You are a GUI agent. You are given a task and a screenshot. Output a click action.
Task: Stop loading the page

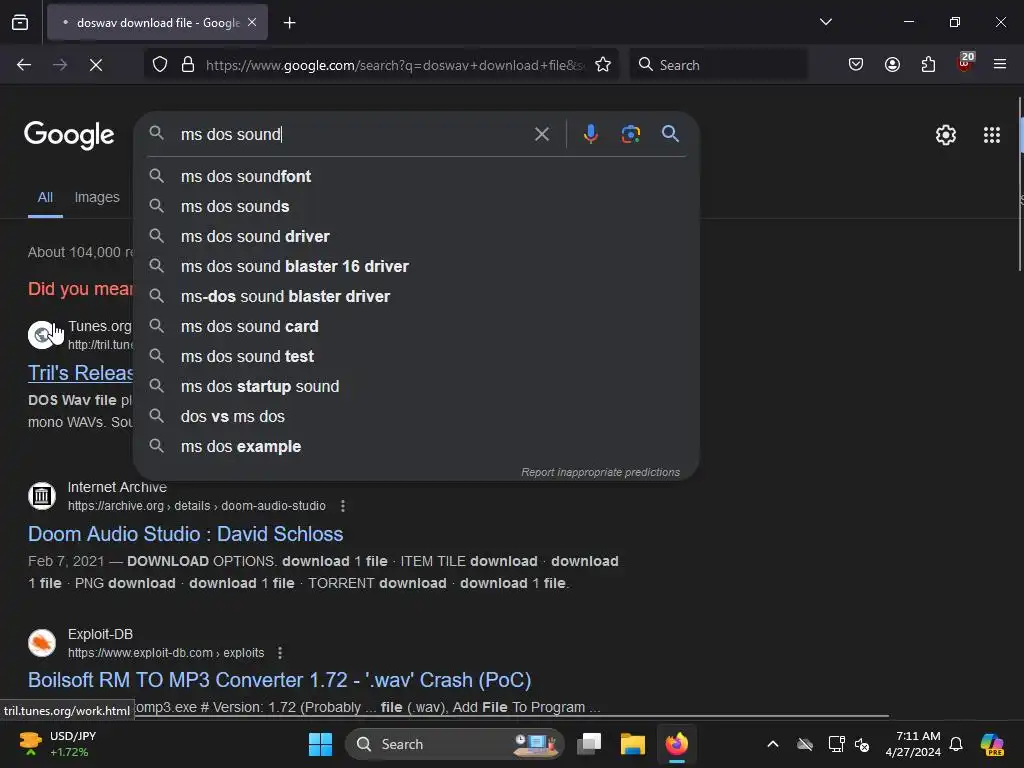96,65
